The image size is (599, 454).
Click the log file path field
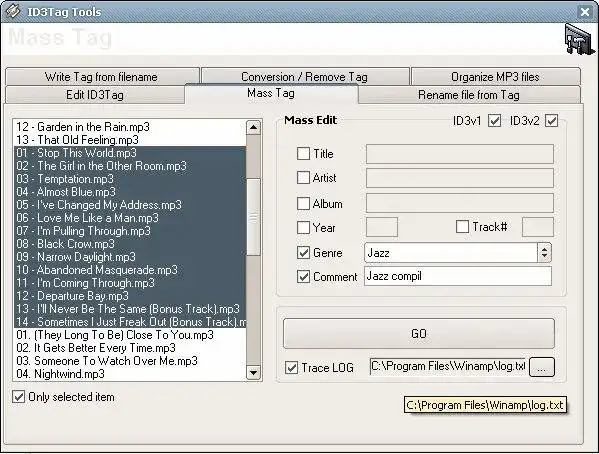448,366
